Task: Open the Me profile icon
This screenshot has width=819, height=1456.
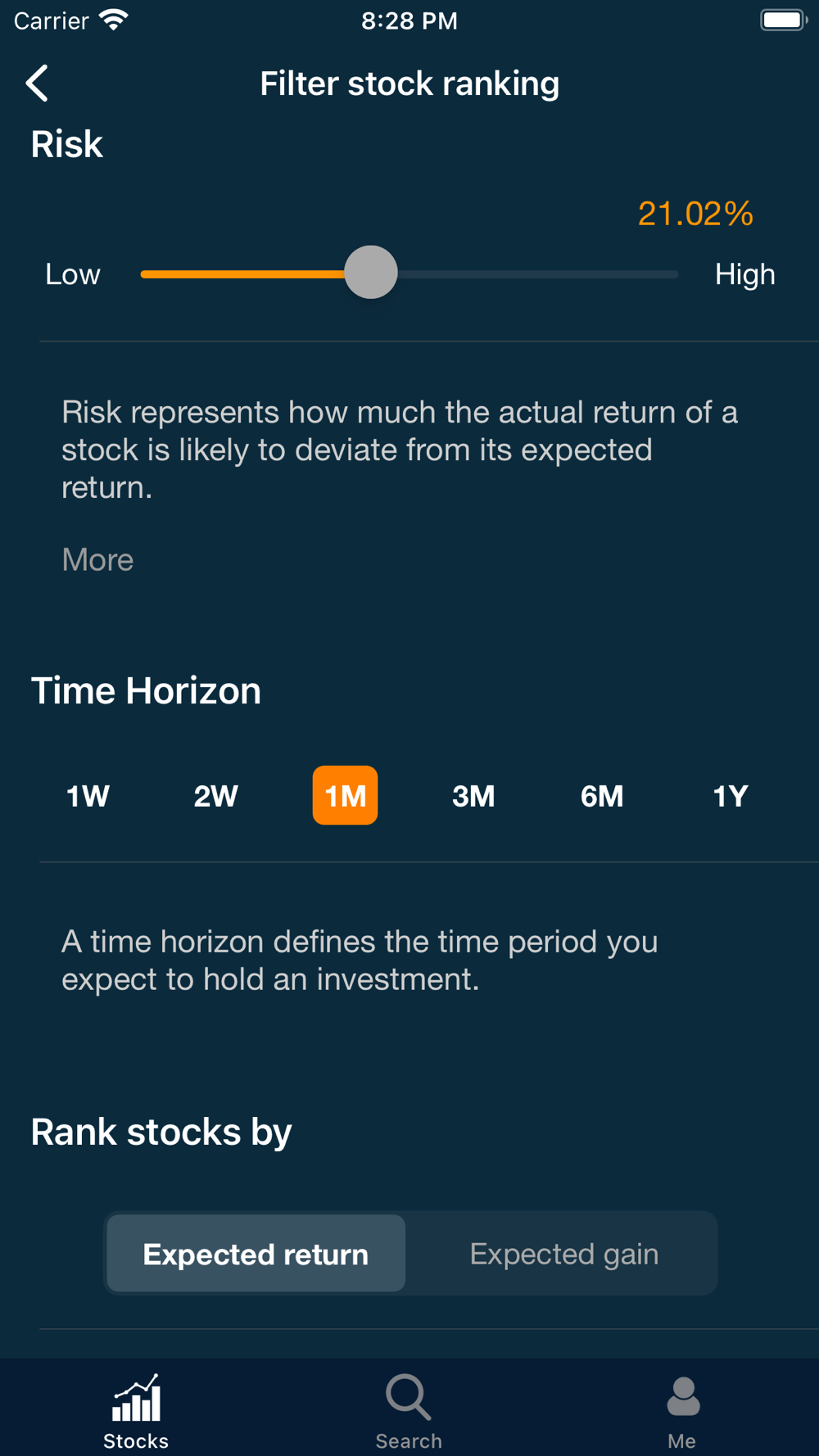Action: pyautogui.click(x=683, y=1396)
